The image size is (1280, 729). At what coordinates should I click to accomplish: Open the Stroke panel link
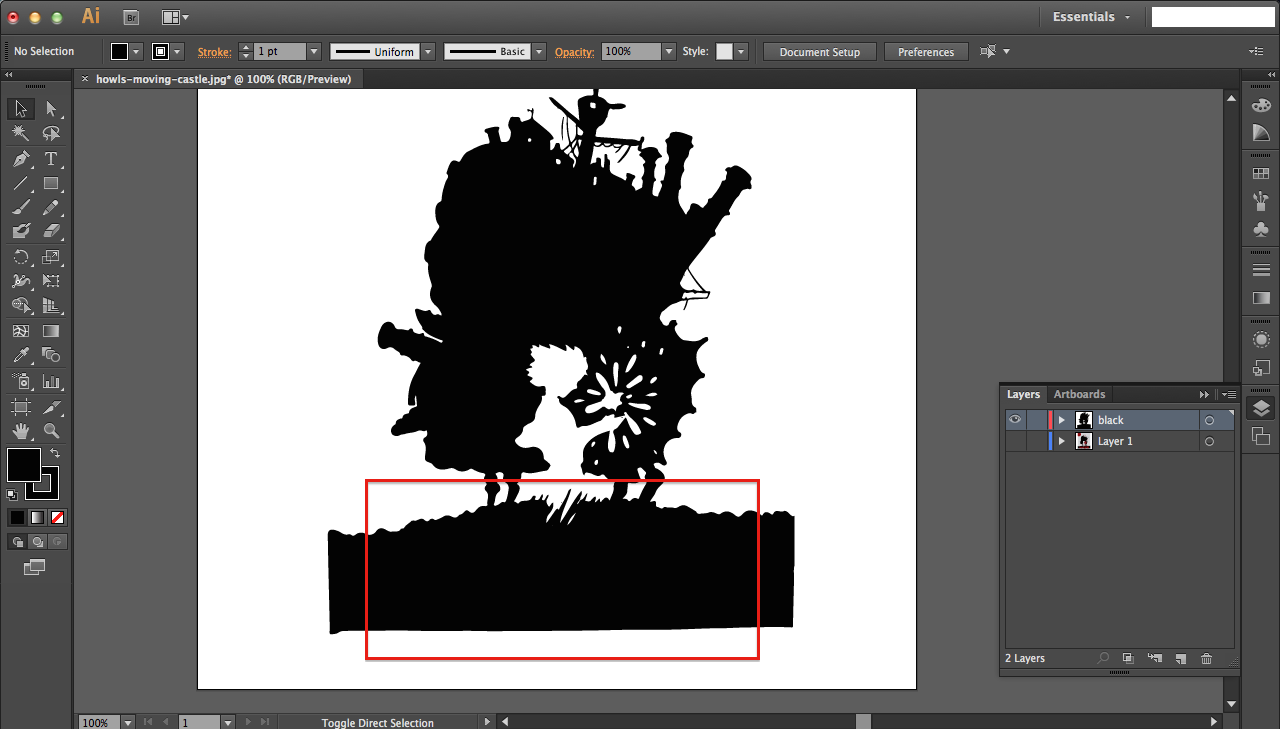(214, 51)
